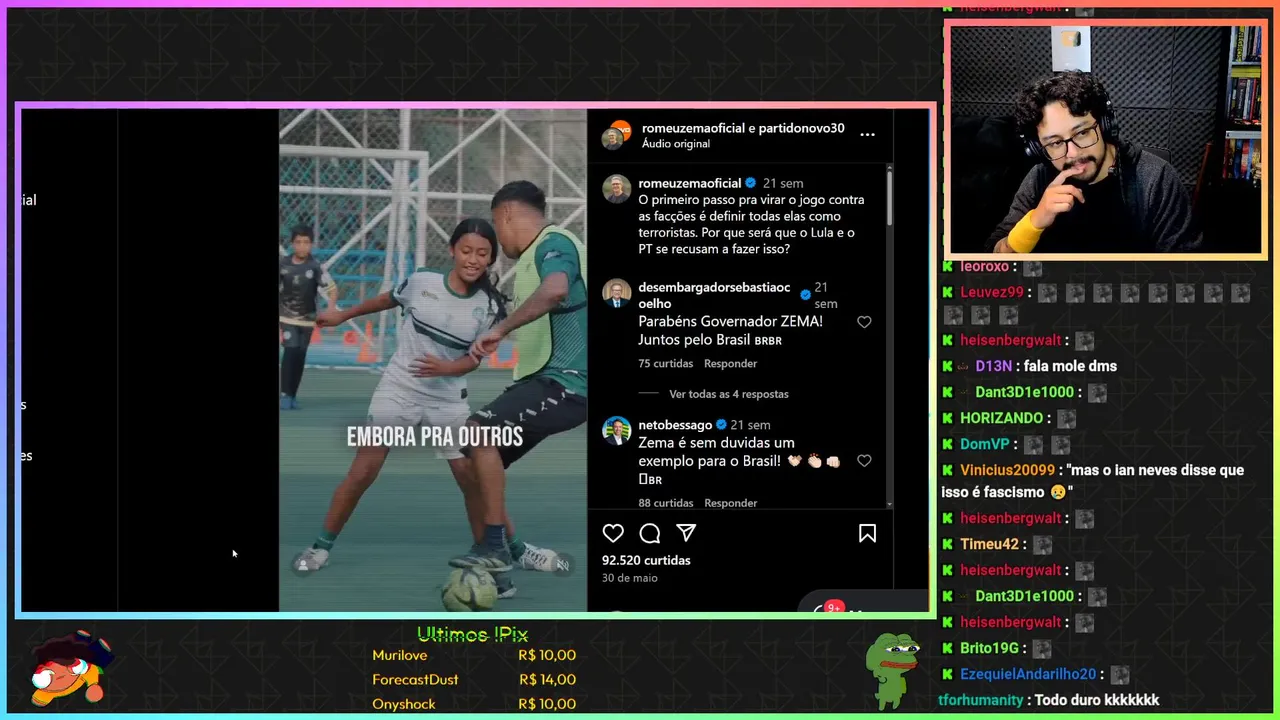Open romeuzemaoficial username above the caption
The image size is (1280, 720).
pyautogui.click(x=690, y=183)
